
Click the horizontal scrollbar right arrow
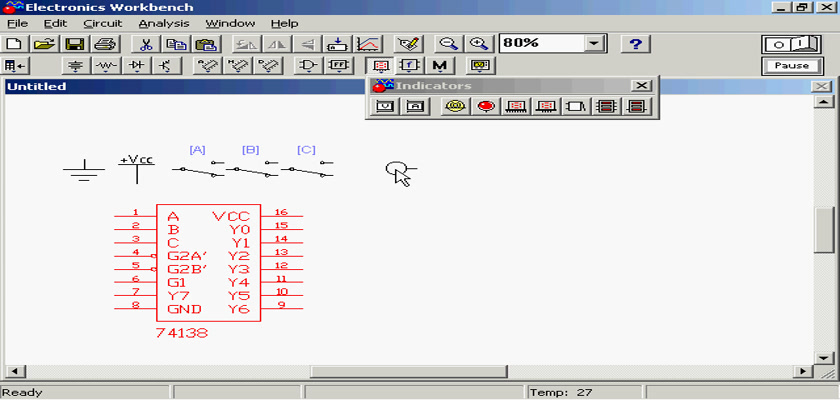pyautogui.click(x=803, y=371)
